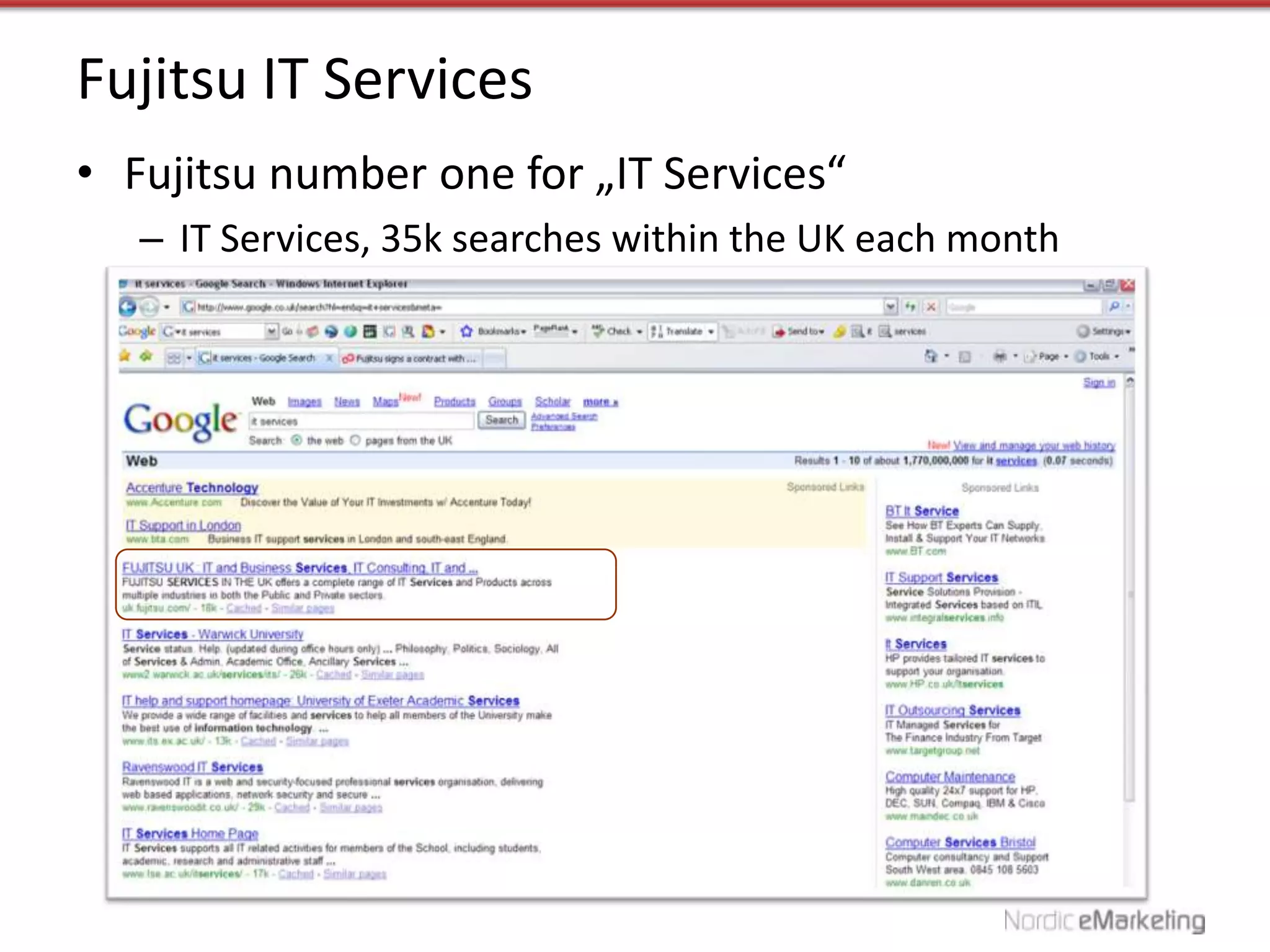
Task: Click the Favorites Center star icon
Action: point(125,356)
